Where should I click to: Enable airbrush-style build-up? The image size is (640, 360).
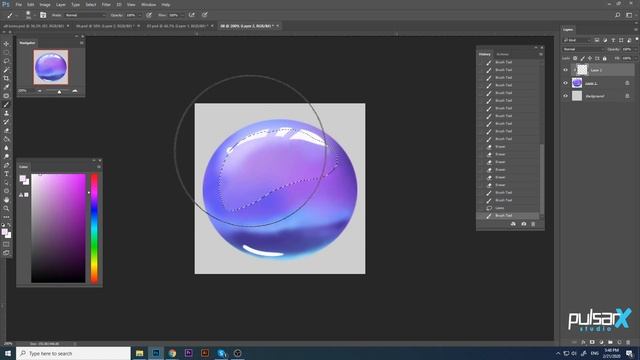click(x=191, y=15)
